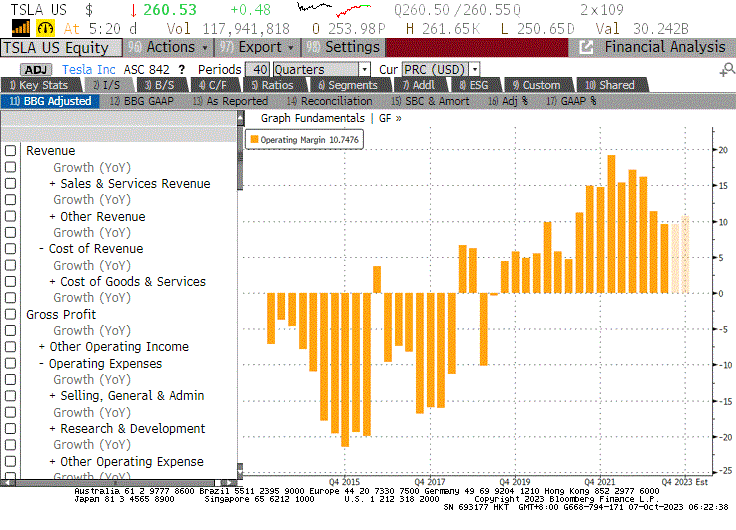Switch to the Key Stats tab
The height and width of the screenshot is (530, 736).
coord(39,85)
